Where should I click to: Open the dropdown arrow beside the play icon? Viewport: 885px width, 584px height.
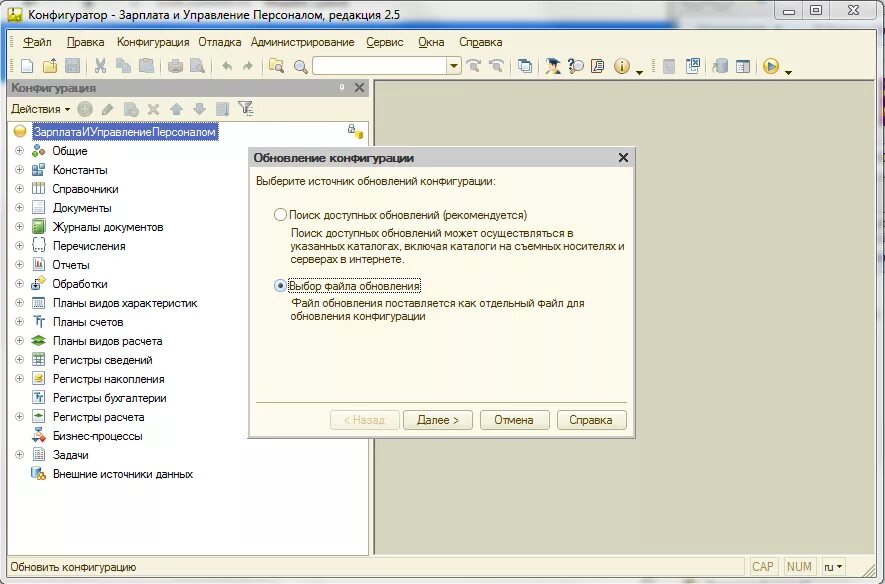[x=788, y=72]
